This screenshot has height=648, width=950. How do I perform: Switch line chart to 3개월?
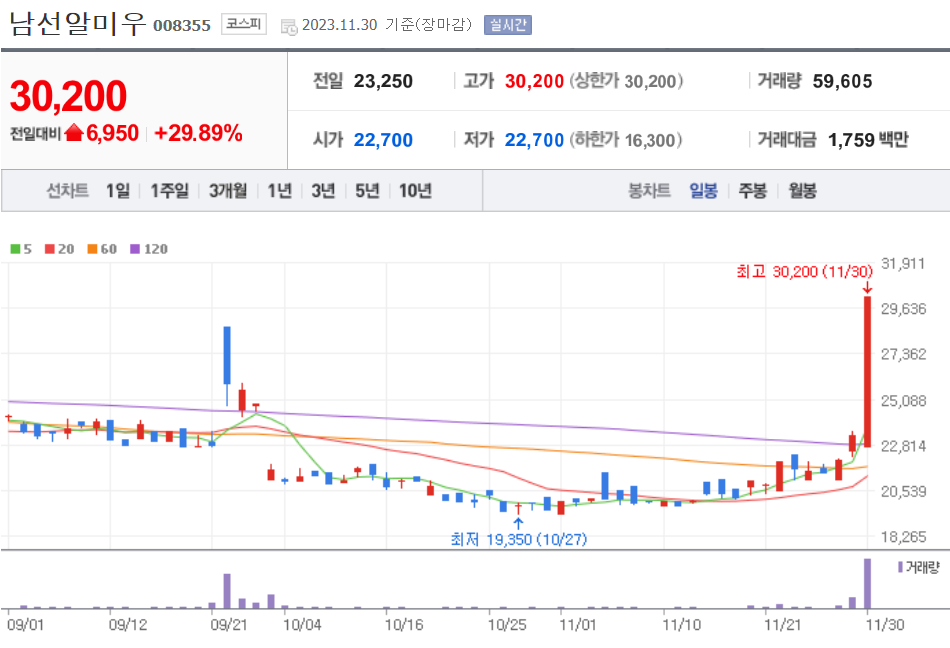click(228, 191)
